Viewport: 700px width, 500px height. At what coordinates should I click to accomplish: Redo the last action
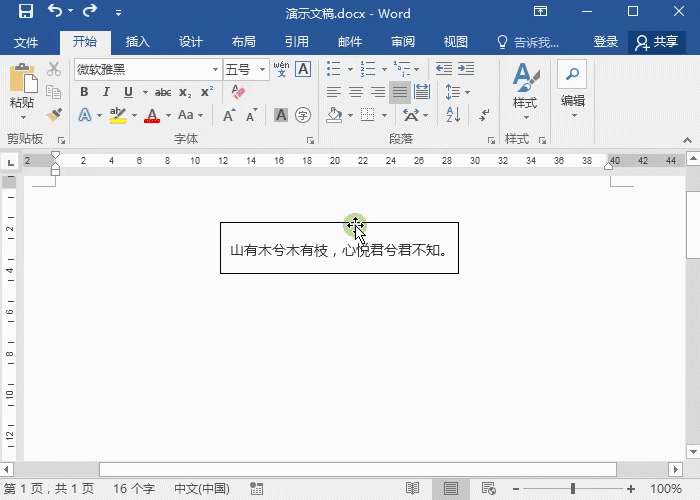pyautogui.click(x=90, y=11)
